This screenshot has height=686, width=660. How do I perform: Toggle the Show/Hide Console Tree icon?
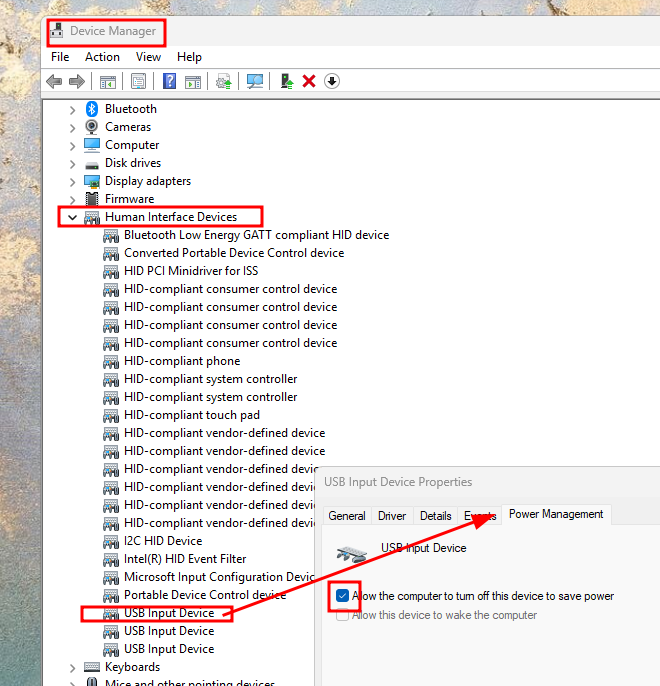tap(107, 81)
